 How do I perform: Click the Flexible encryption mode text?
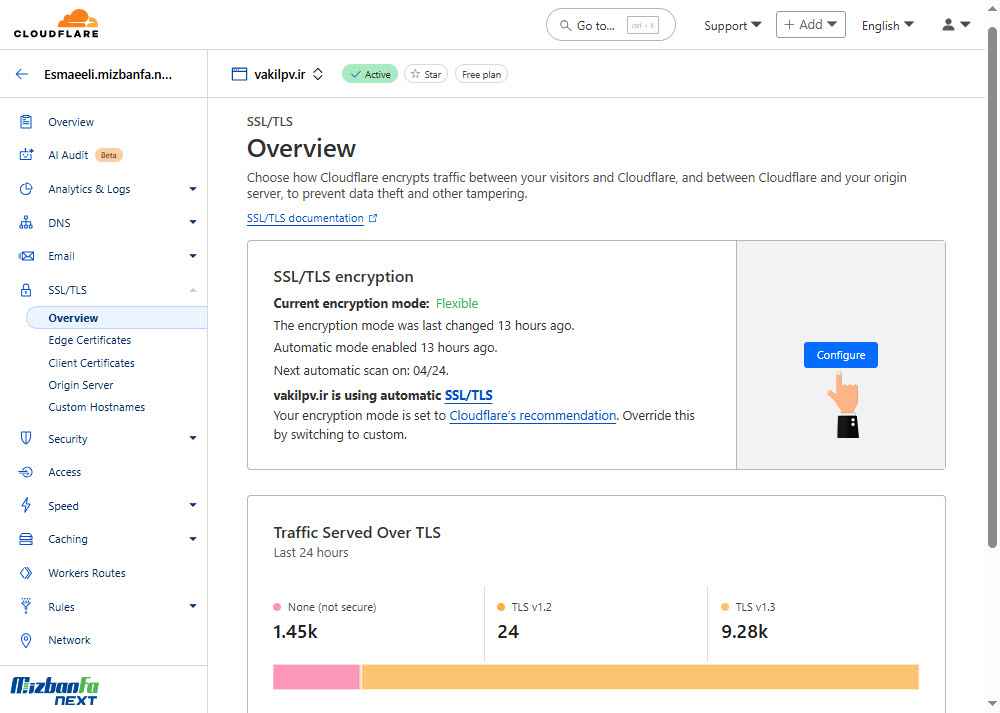(x=457, y=304)
